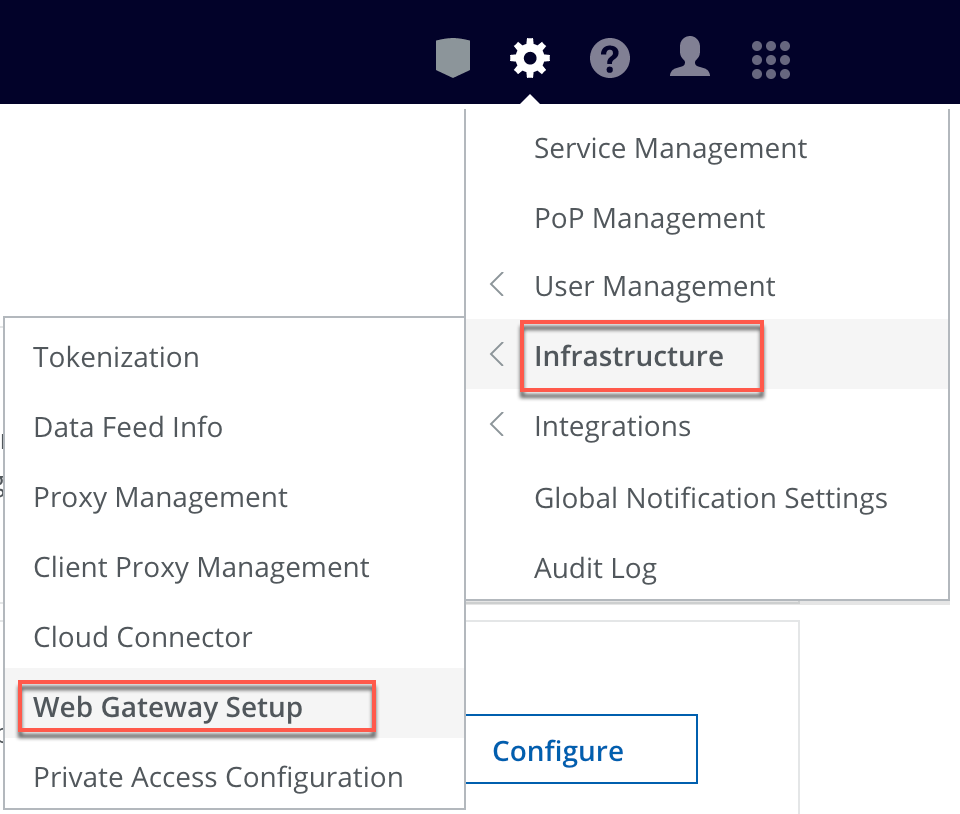
Task: Select Tokenization from the submenu
Action: coord(116,356)
